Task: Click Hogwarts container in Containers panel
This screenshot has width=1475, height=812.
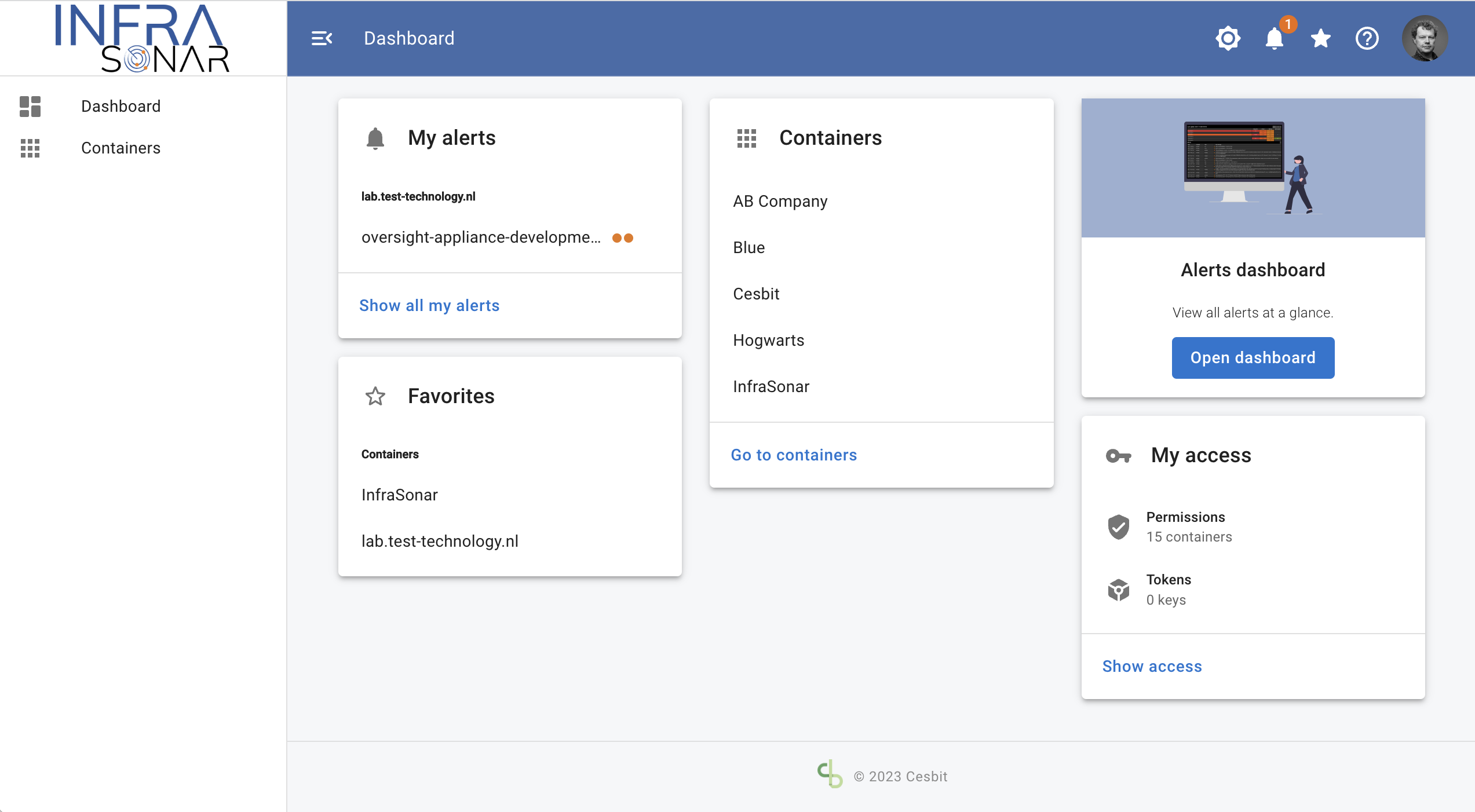Action: click(768, 340)
